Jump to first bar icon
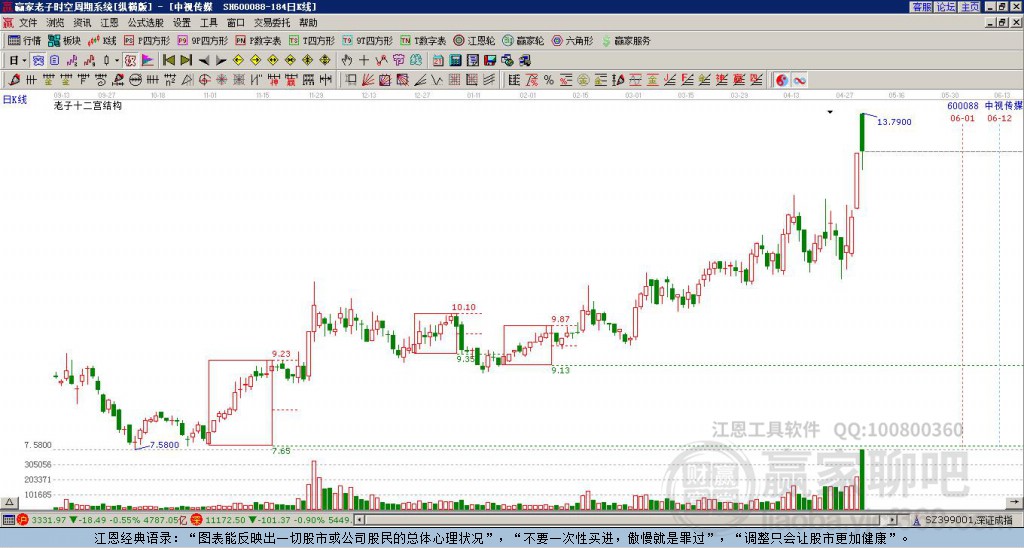Screen dimensions: 1024x548 point(168,61)
